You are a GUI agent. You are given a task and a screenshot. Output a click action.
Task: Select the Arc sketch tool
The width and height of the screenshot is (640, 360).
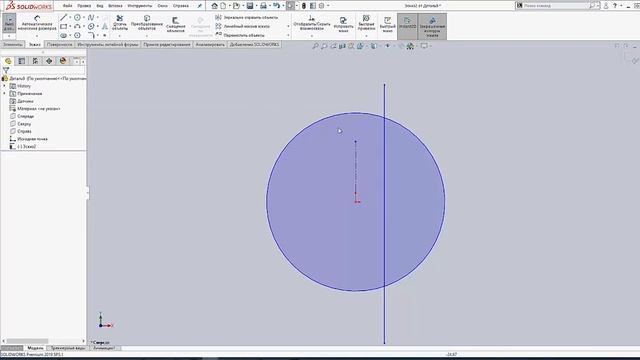(x=77, y=27)
